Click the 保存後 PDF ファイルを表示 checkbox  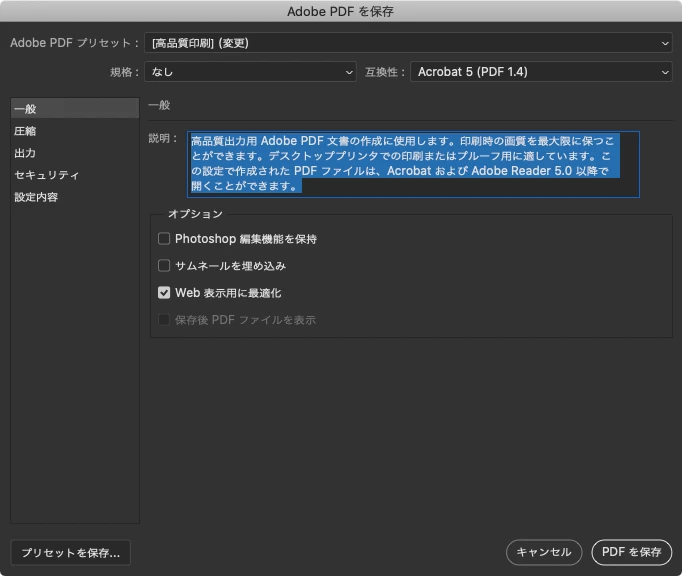tap(164, 320)
